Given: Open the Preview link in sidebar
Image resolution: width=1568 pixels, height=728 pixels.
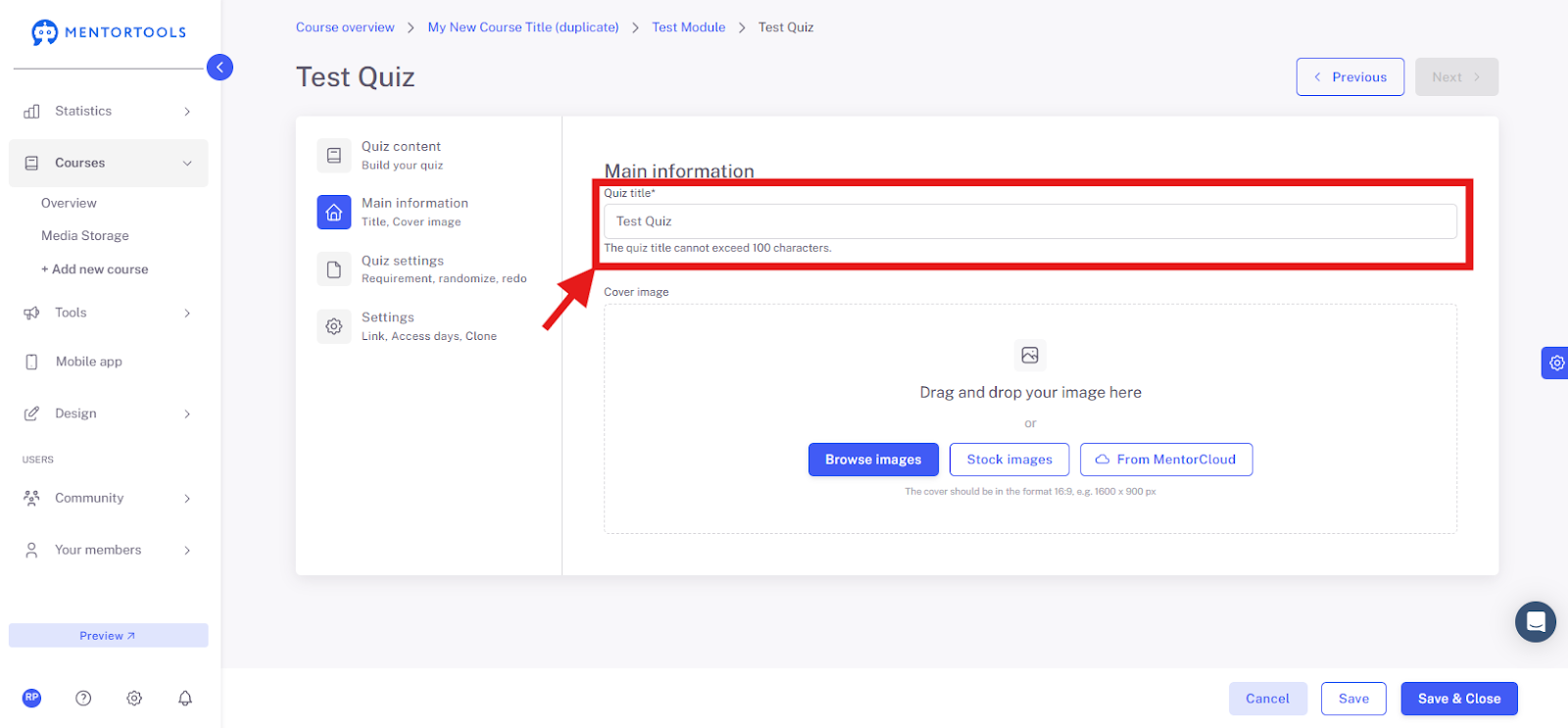Looking at the screenshot, I should (109, 636).
